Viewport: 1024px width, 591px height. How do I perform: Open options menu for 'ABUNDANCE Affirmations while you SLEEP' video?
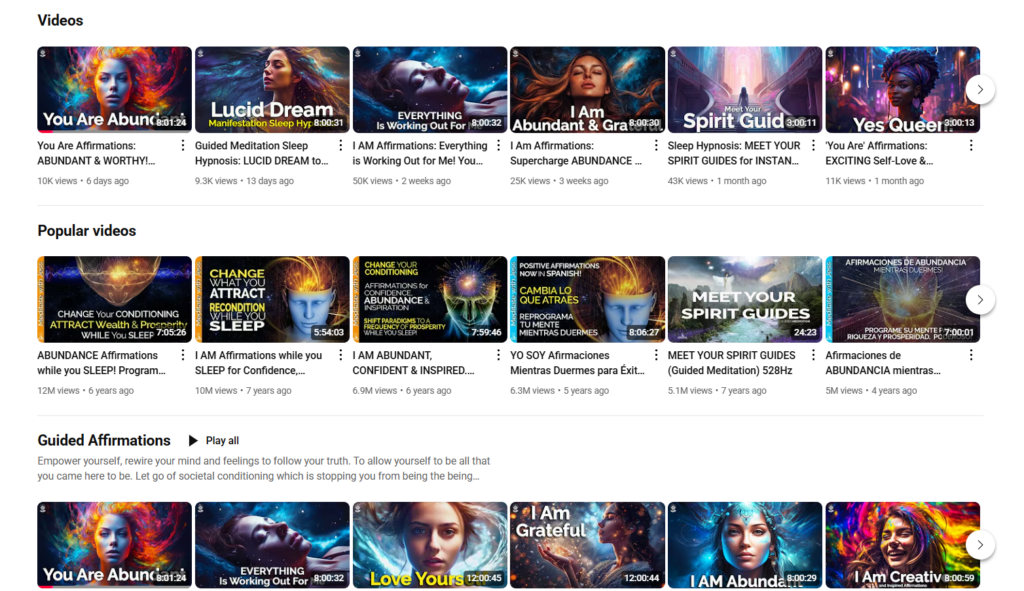coord(182,355)
